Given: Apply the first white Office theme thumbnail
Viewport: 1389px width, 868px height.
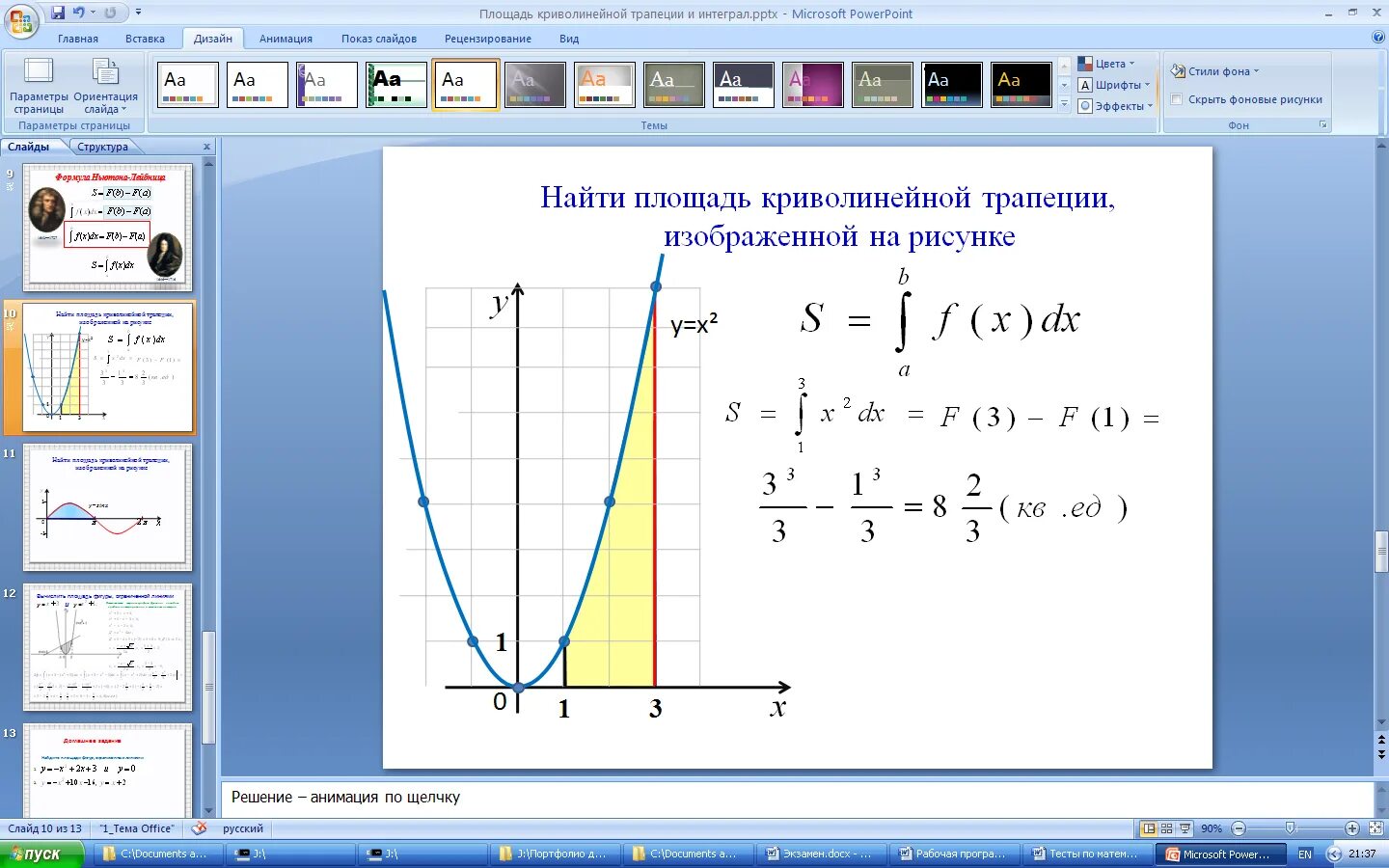Looking at the screenshot, I should (187, 85).
